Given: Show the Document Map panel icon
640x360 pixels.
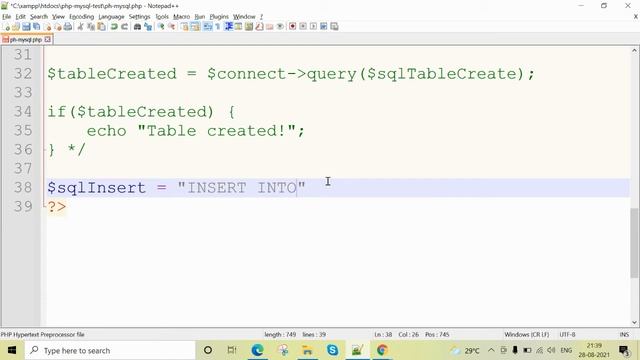Looking at the screenshot, I should 249,27.
